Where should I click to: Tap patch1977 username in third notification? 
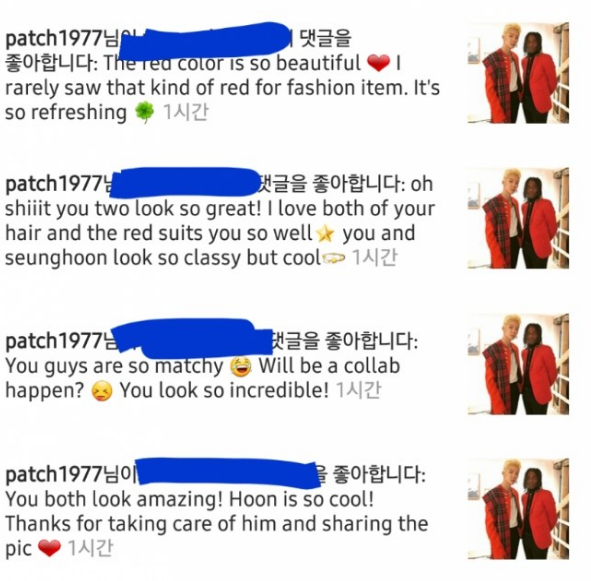click(54, 341)
